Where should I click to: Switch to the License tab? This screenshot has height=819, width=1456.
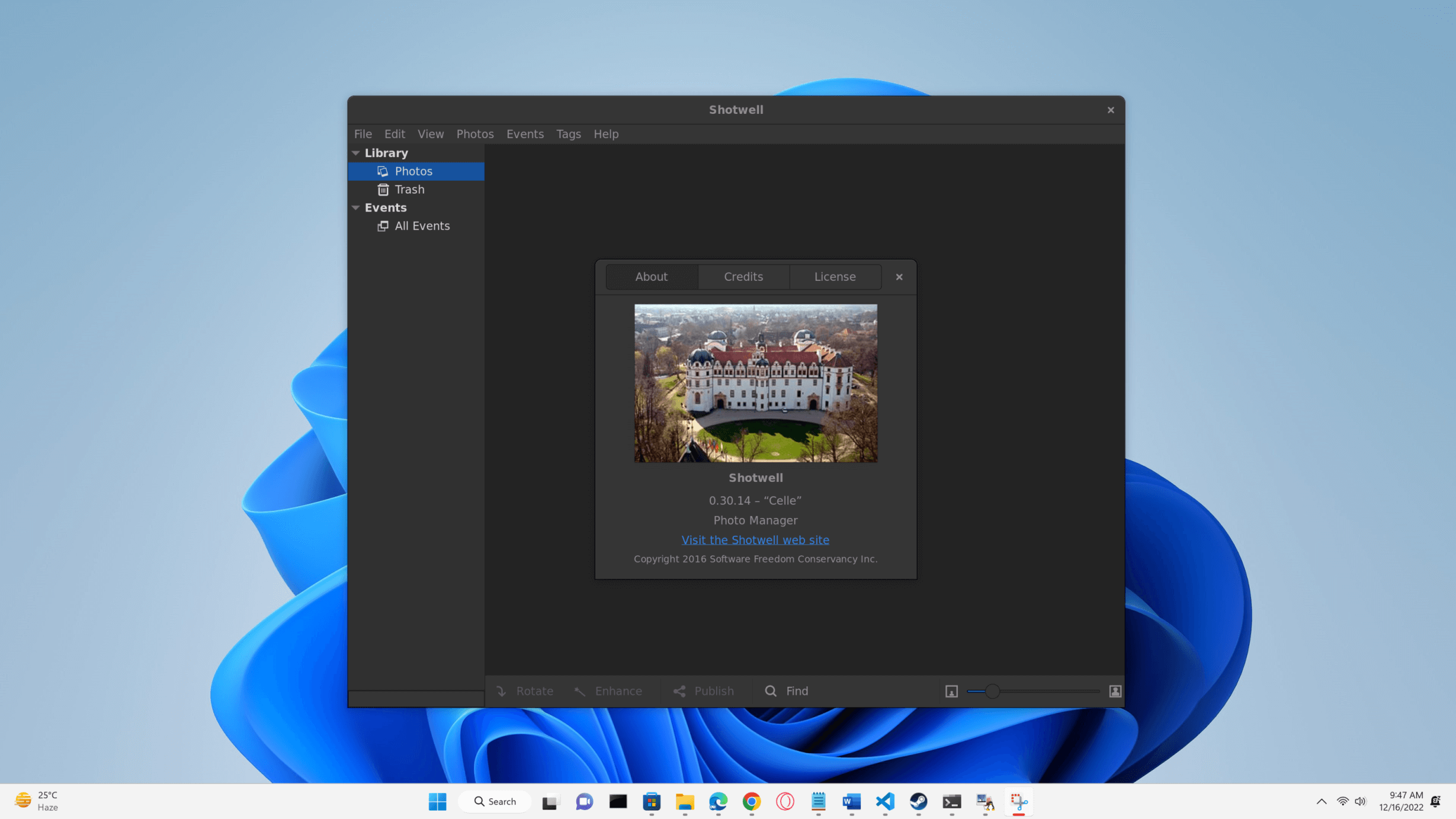[835, 277]
